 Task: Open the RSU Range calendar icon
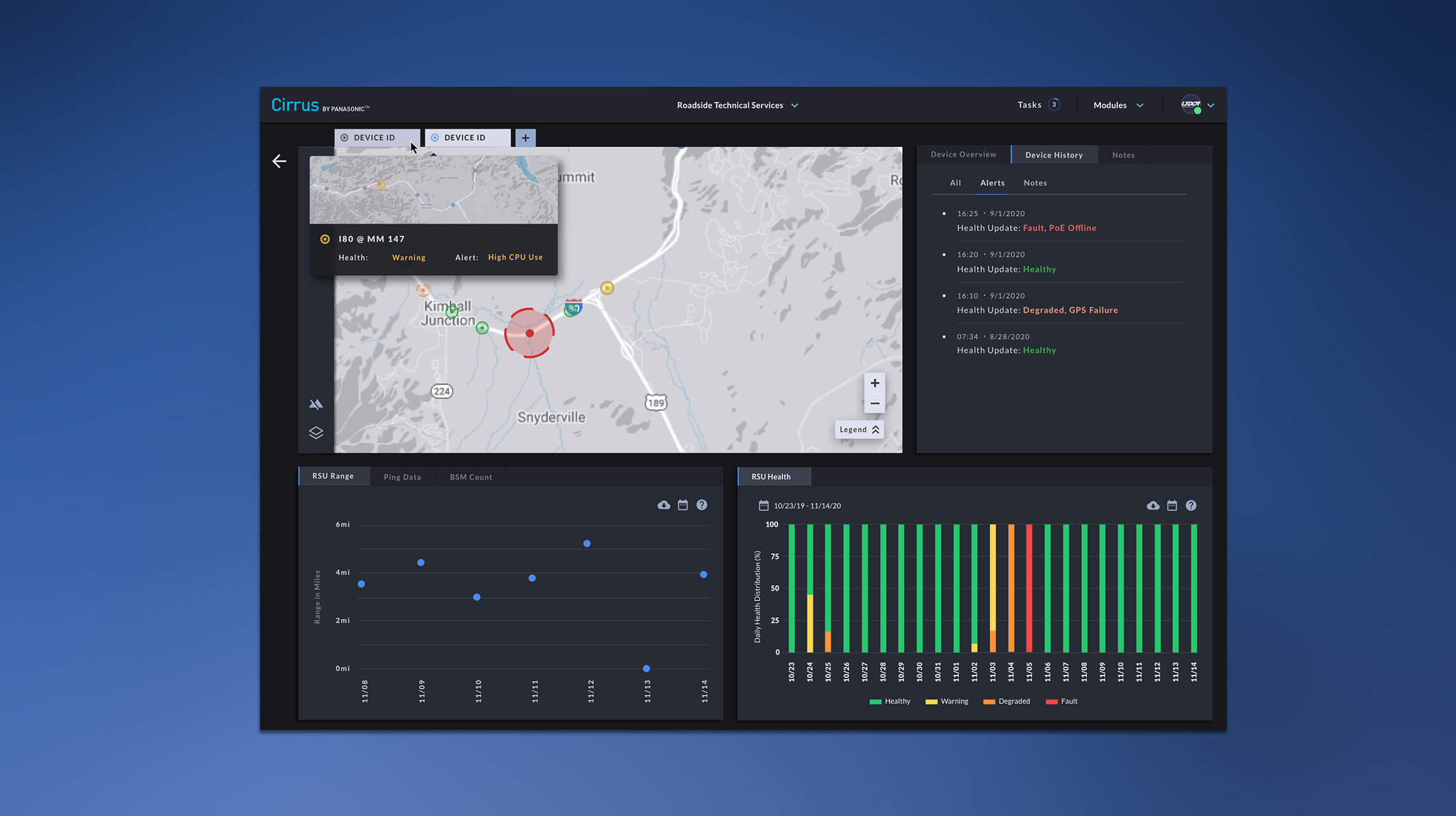[682, 505]
